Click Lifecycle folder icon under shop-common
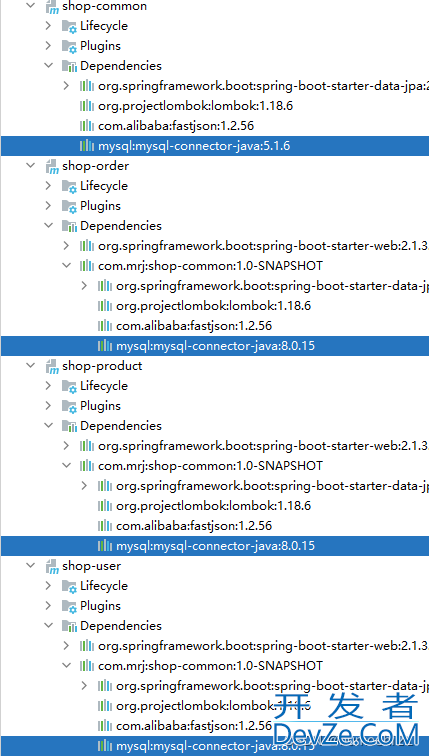 [69, 26]
